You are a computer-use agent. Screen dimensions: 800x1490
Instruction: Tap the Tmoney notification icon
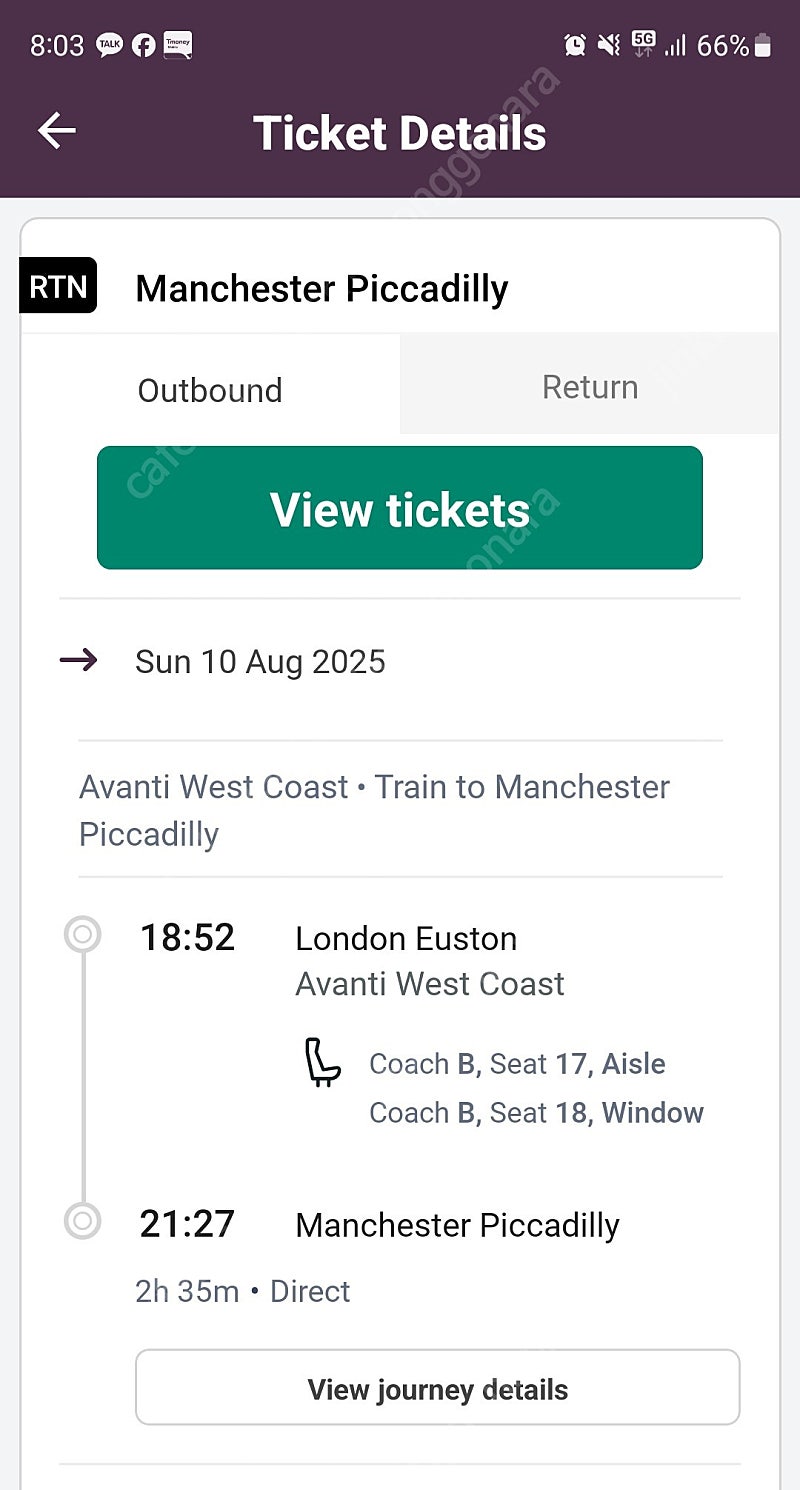point(177,45)
